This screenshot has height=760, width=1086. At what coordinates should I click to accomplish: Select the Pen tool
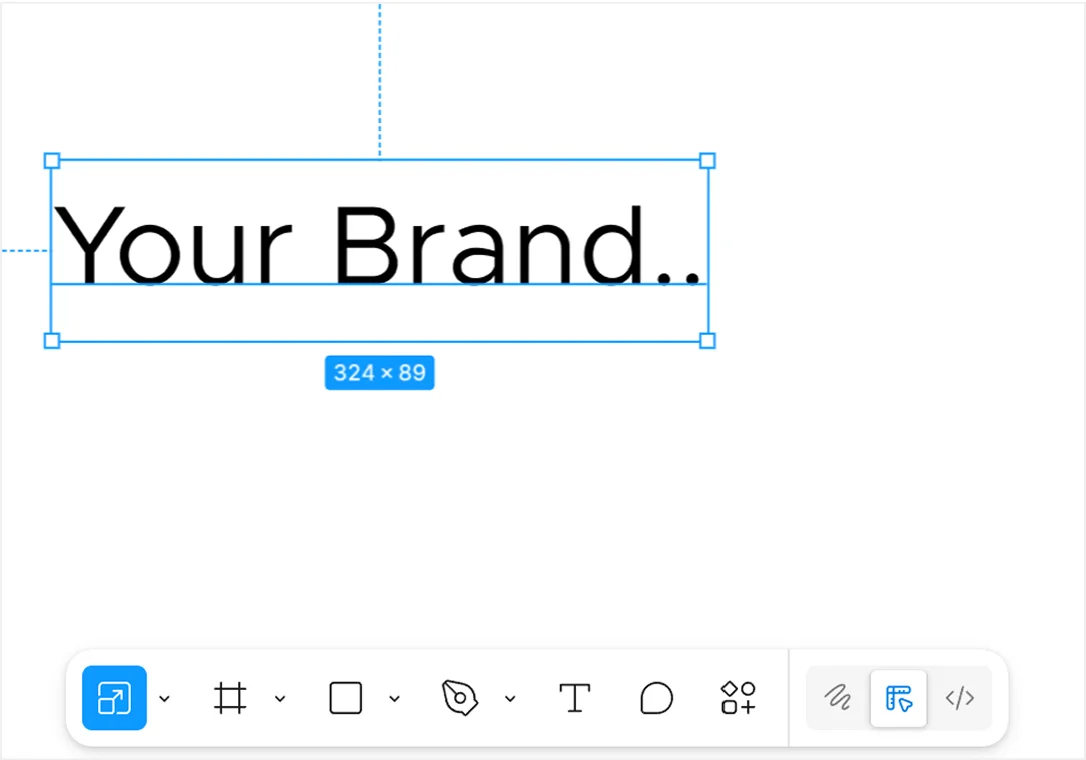(460, 698)
